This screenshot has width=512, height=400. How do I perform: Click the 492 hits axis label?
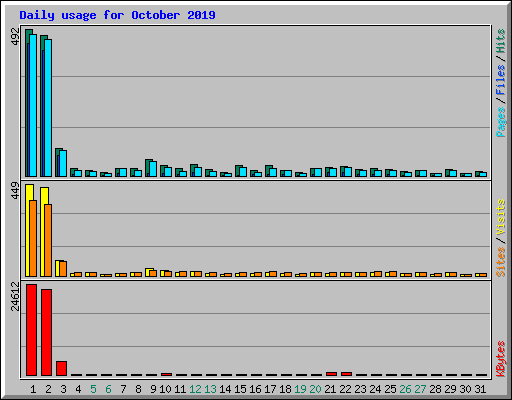[15, 37]
